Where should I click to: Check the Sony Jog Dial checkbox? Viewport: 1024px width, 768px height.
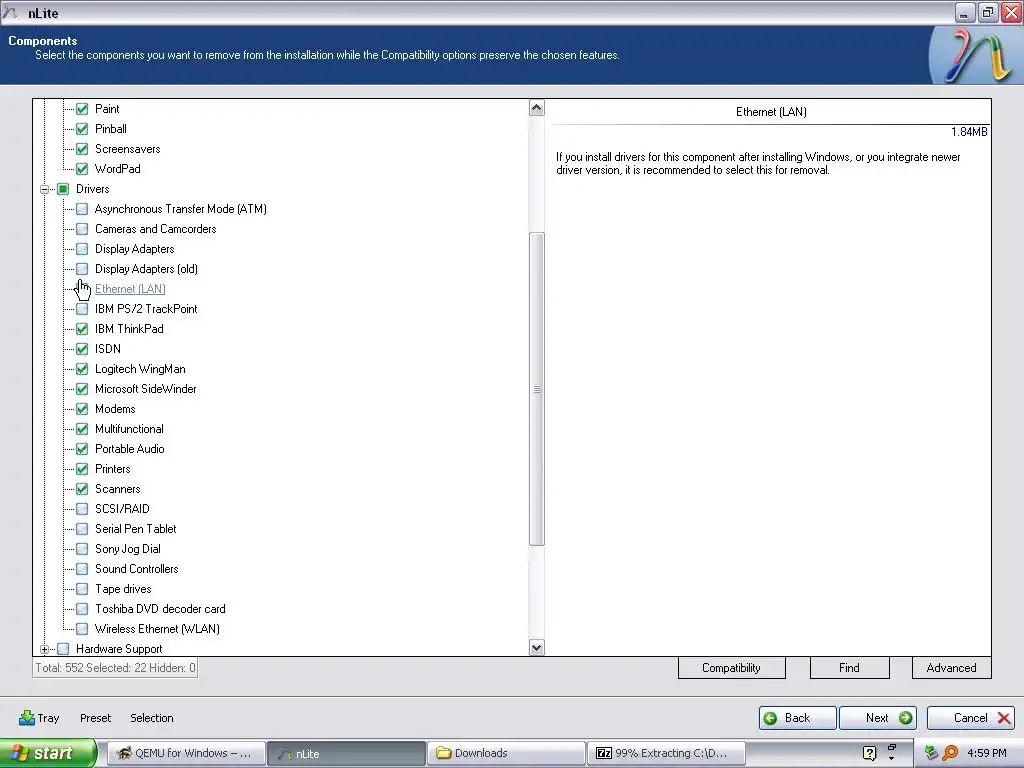(82, 549)
